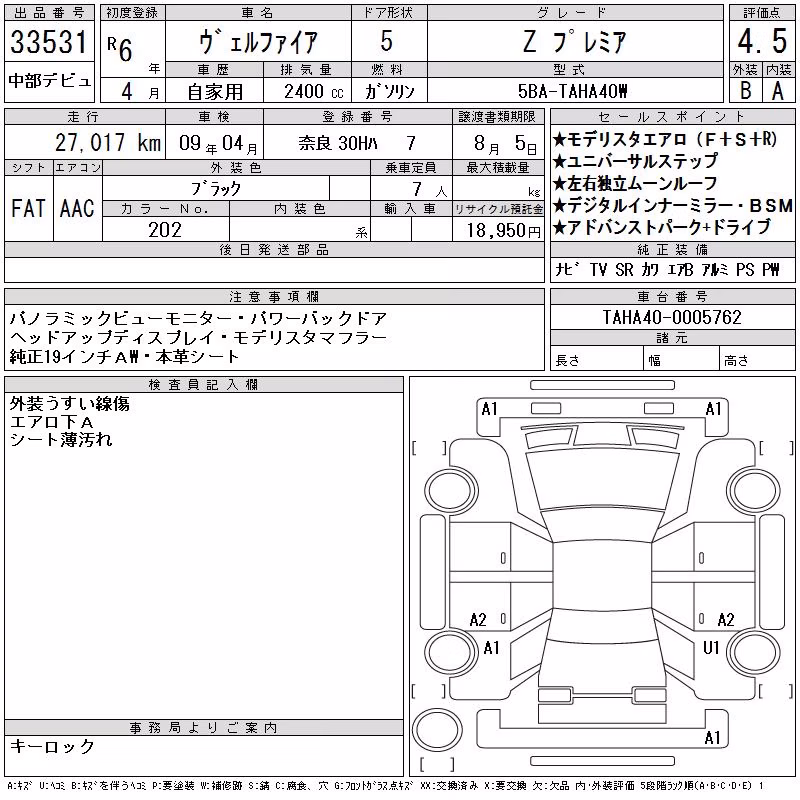
Task: Click the displacement value 2400 cc
Action: (x=314, y=91)
